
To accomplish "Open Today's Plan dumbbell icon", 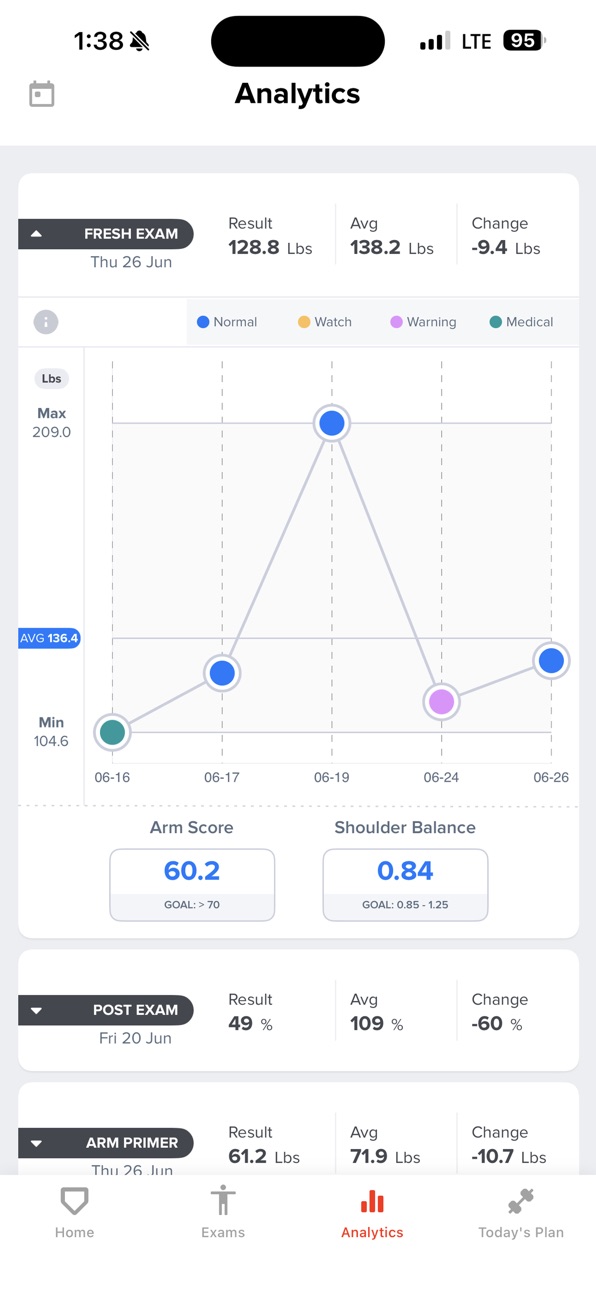I will pyautogui.click(x=521, y=1201).
